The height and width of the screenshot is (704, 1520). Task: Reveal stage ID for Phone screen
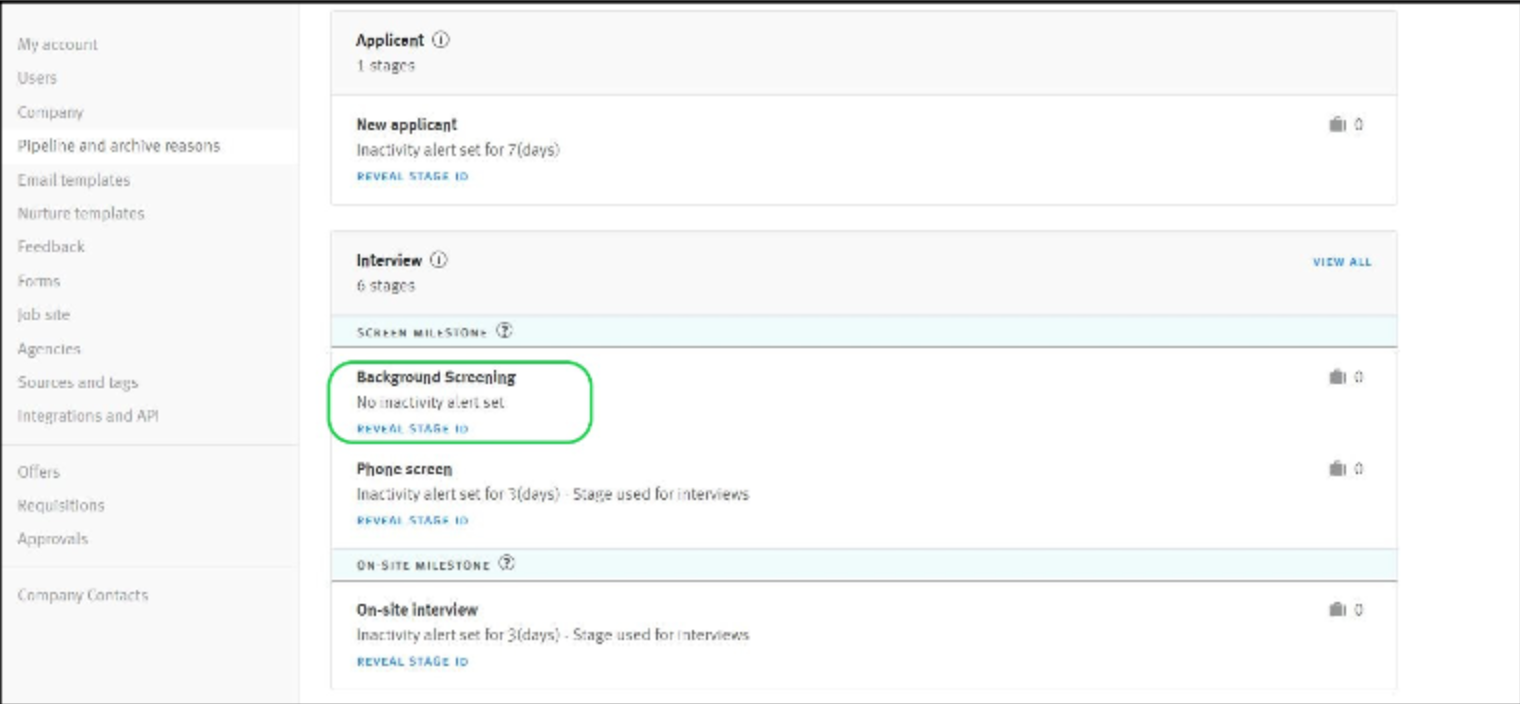pyautogui.click(x=412, y=521)
